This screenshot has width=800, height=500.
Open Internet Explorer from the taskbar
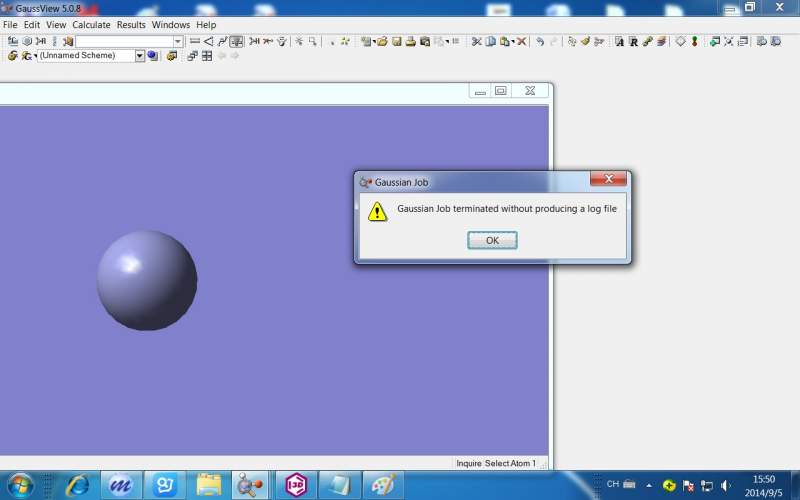click(x=78, y=485)
